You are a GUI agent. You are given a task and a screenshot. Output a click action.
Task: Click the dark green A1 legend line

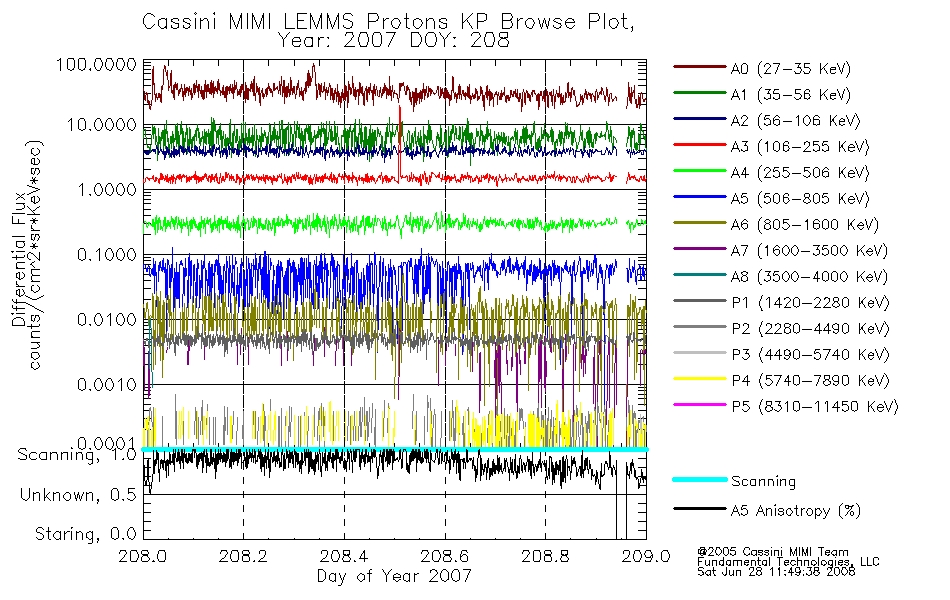[699, 93]
